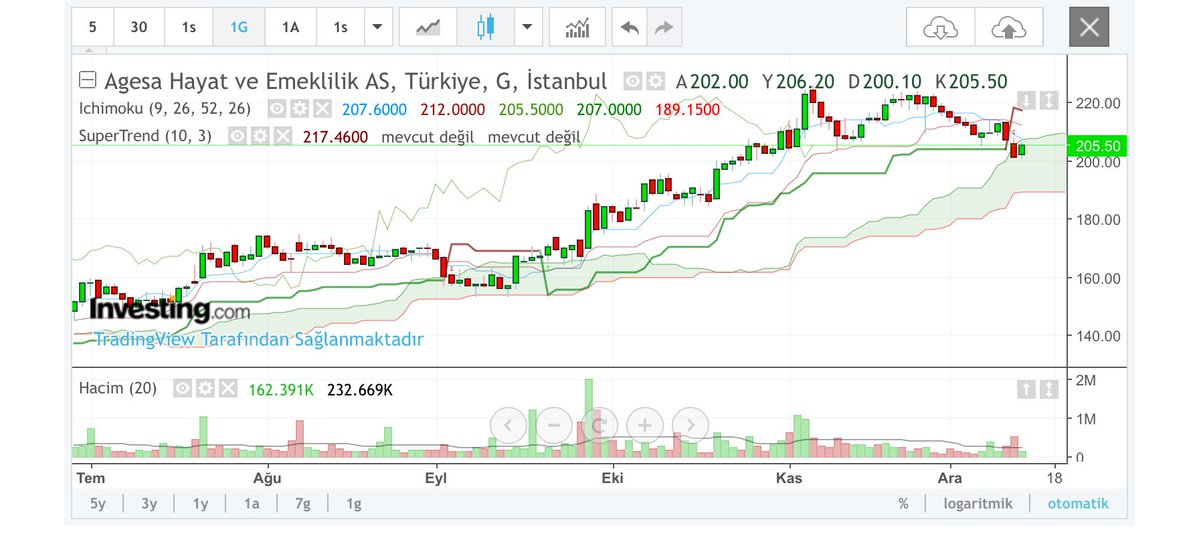1199x554 pixels.
Task: Set date range to 1y
Action: pos(200,504)
